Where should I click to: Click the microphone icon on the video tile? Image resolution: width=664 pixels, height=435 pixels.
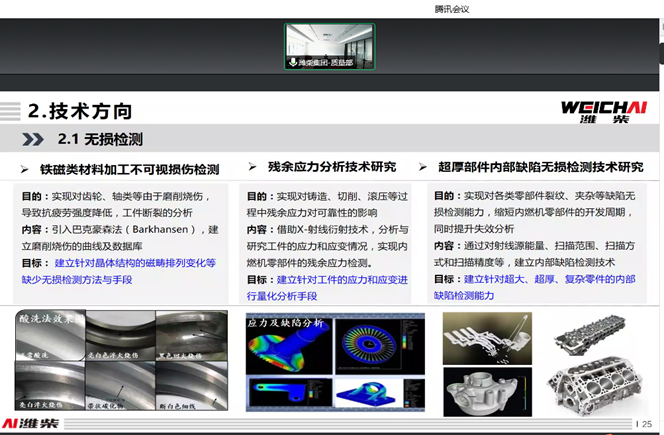click(x=292, y=62)
